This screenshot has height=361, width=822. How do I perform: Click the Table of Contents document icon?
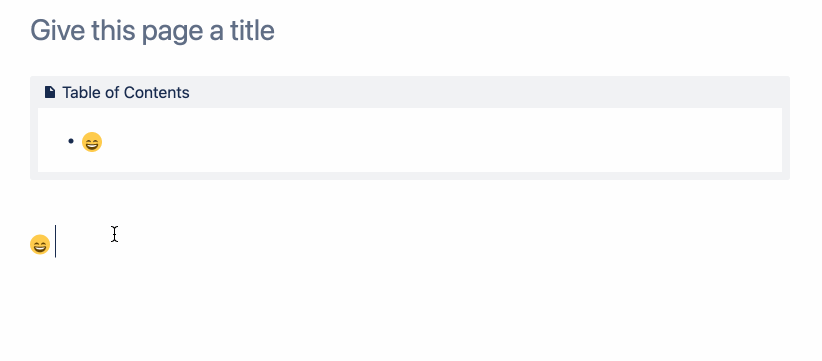pos(50,92)
